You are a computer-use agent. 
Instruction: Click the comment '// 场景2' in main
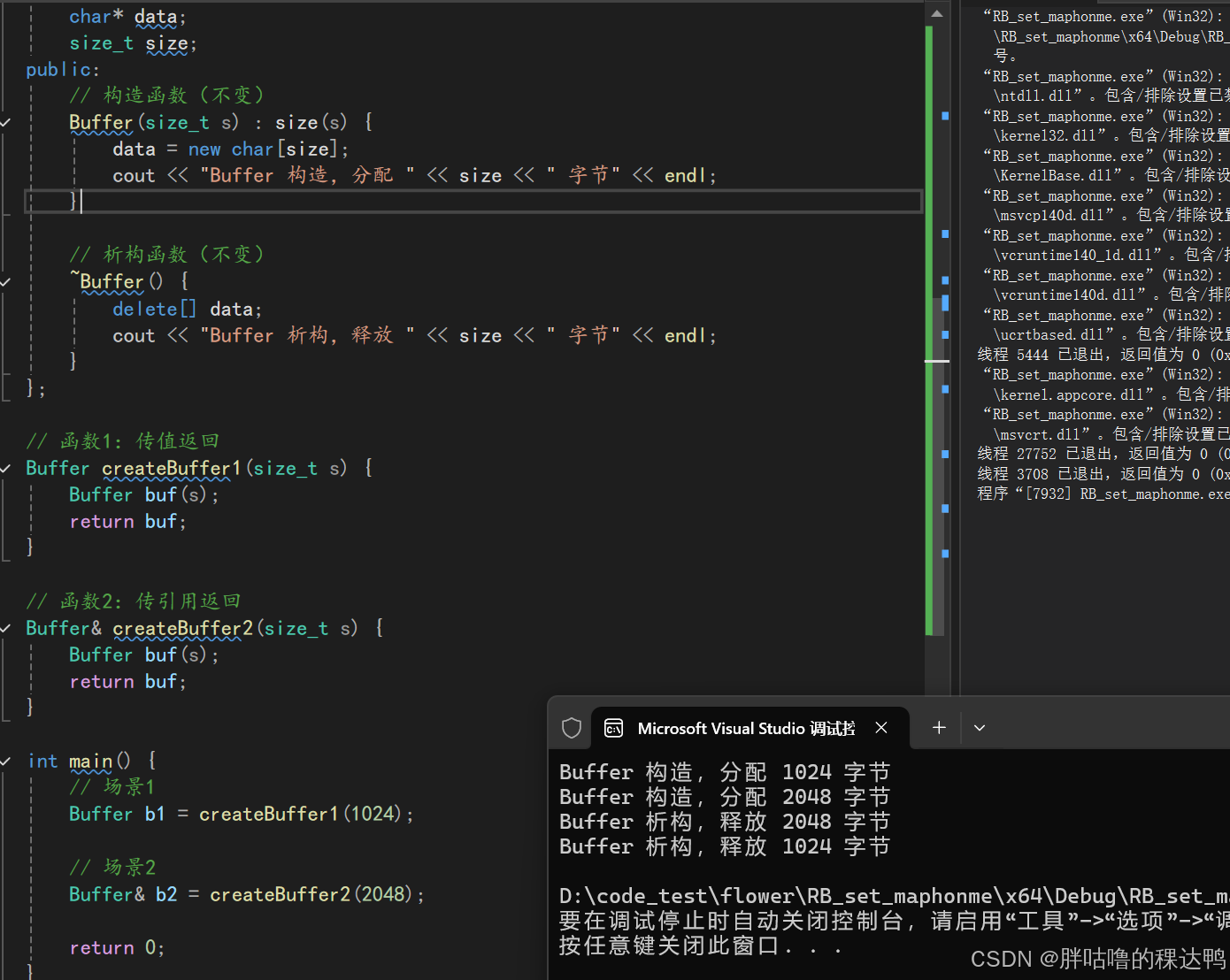[112, 867]
